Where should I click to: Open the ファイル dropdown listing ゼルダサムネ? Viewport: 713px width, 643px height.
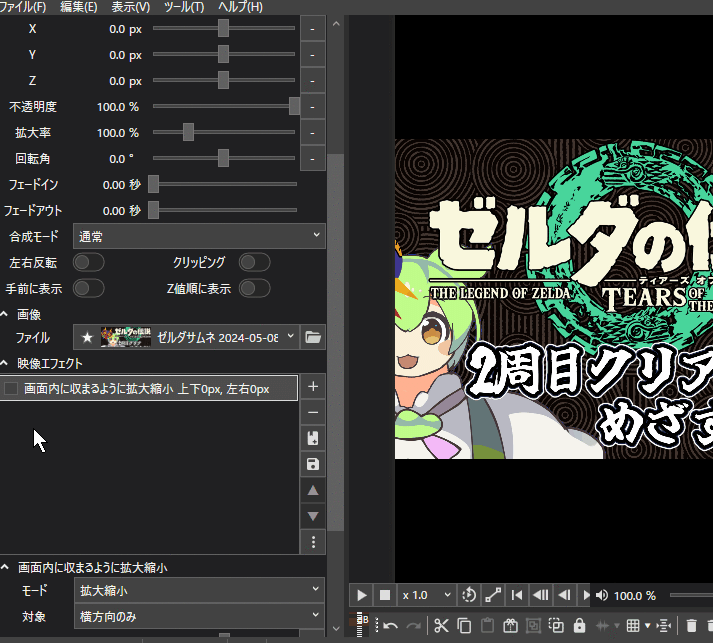(x=186, y=337)
